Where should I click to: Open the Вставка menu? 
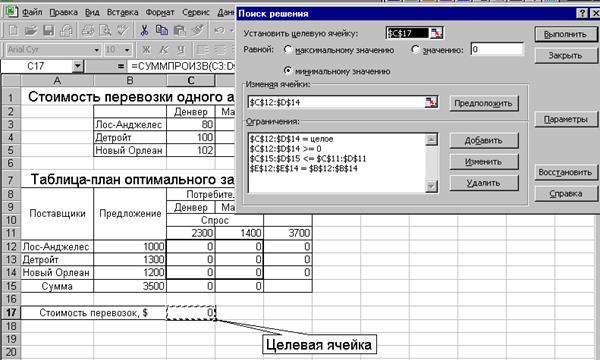(x=122, y=12)
